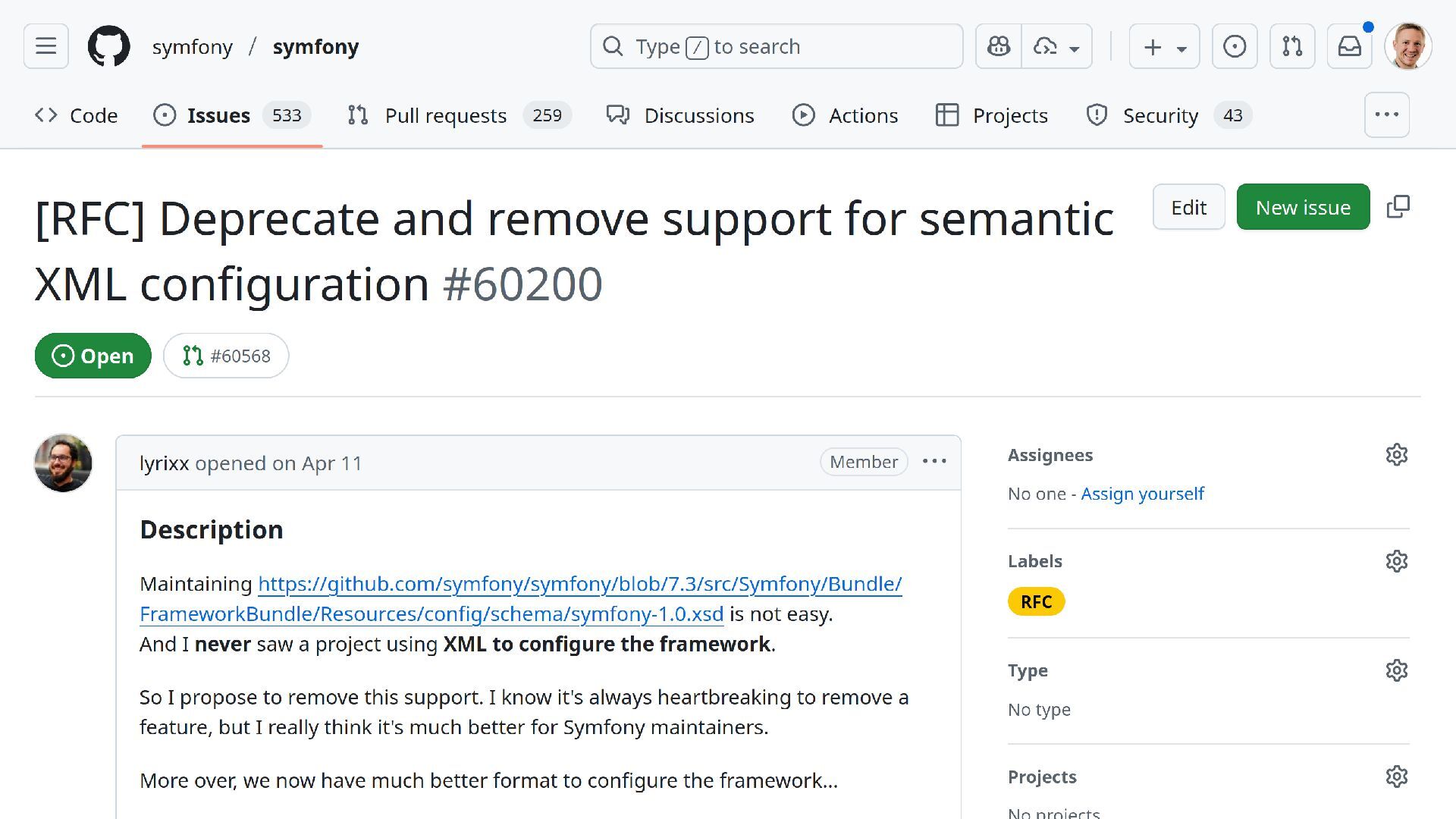1456x819 pixels.
Task: Open Copilot chat icon
Action: tap(998, 46)
